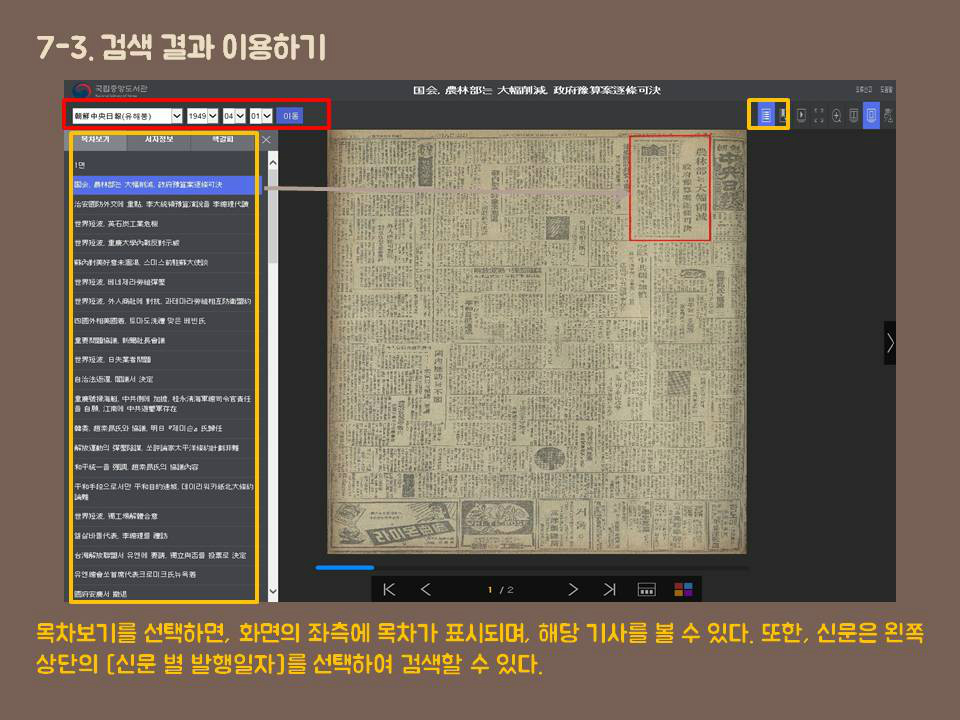The image size is (960, 720).
Task: Open the year dropdown showing 1949
Action: coord(203,116)
